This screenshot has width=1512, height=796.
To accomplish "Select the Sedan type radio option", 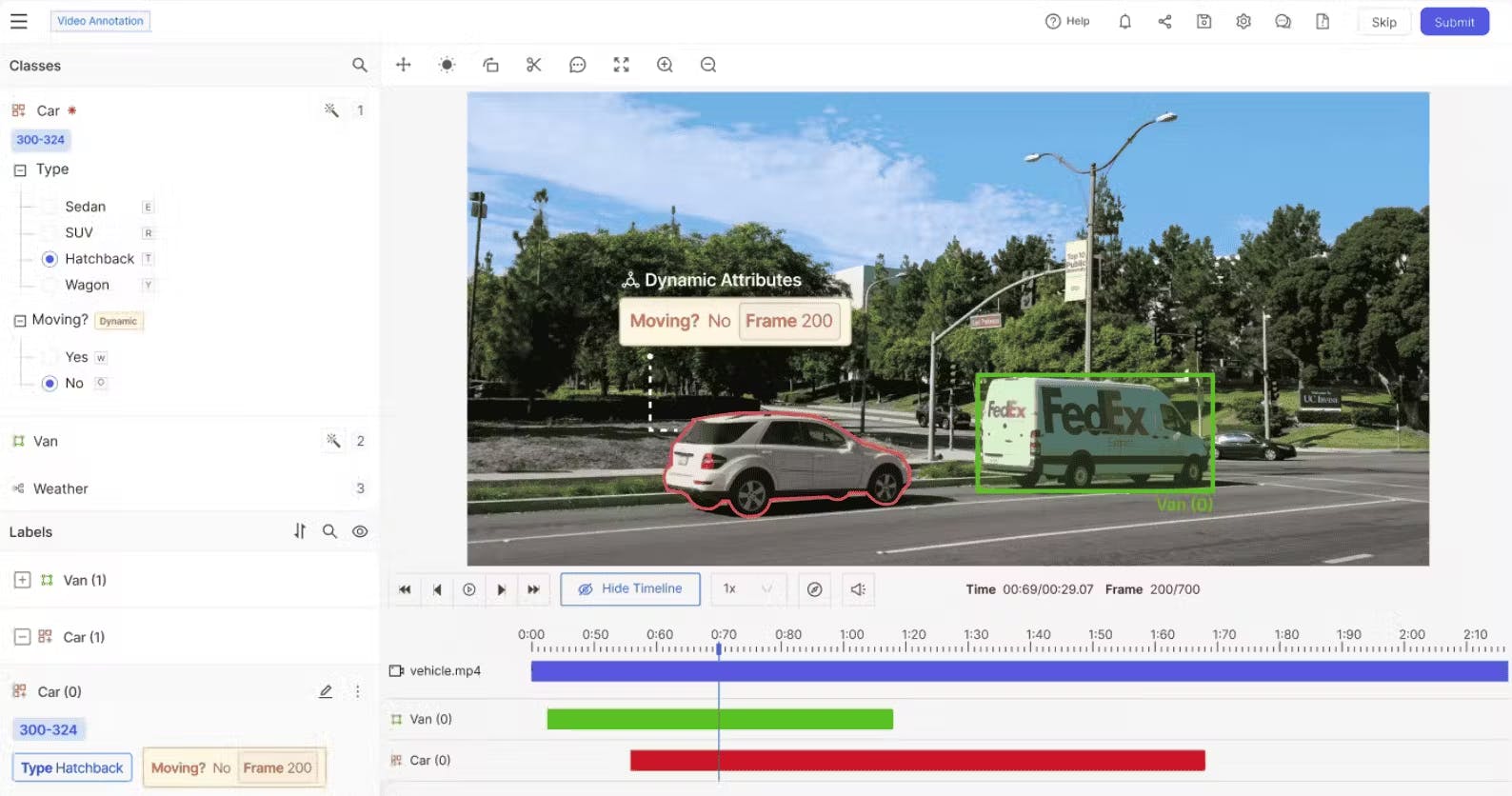I will [x=50, y=207].
